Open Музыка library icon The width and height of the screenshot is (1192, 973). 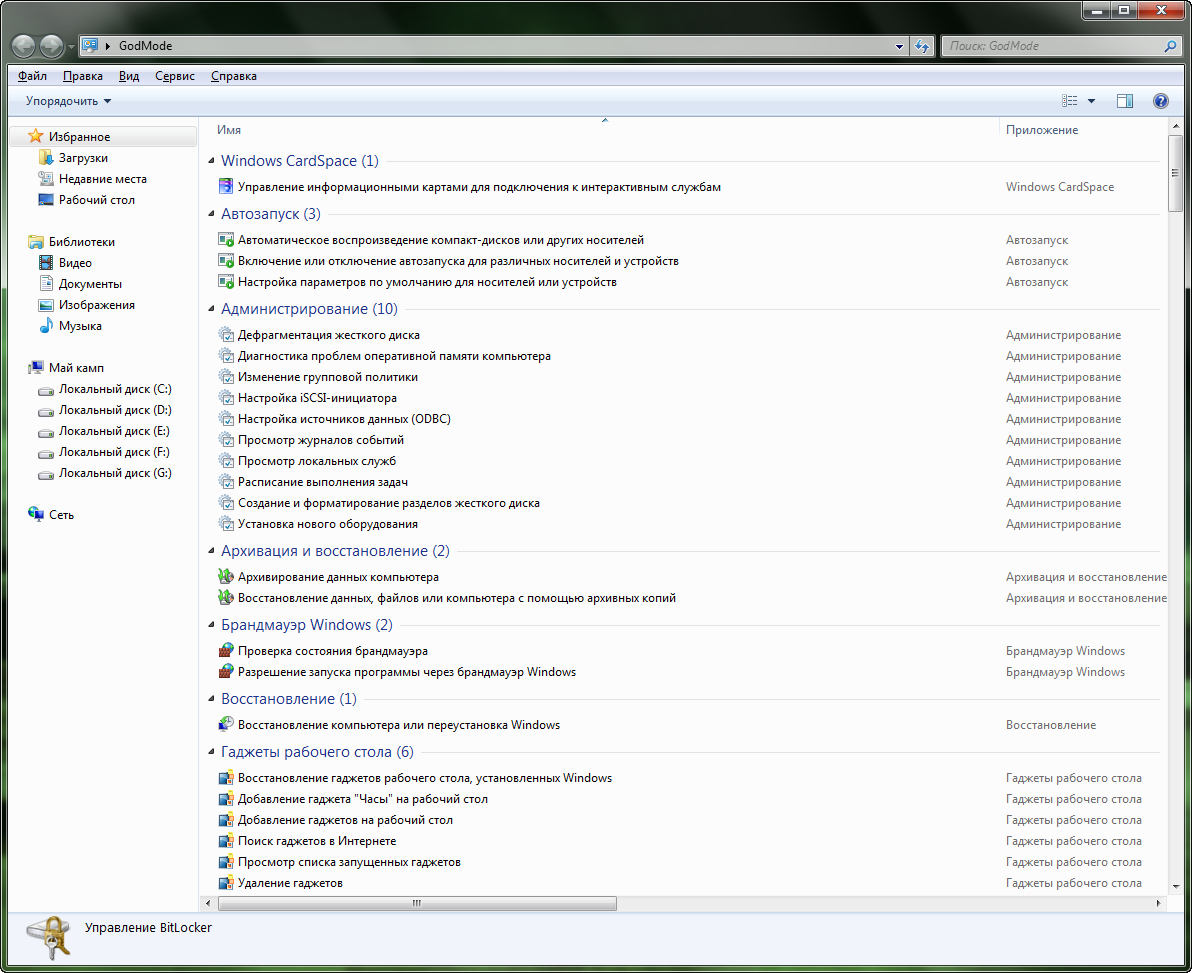point(46,326)
